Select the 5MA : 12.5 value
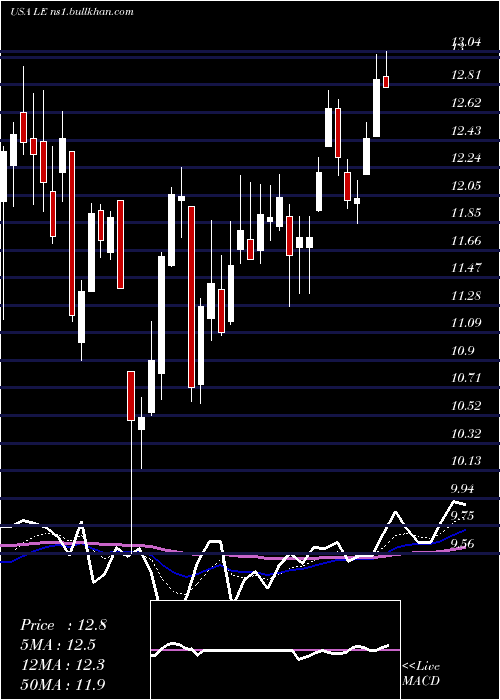 [x=58, y=645]
